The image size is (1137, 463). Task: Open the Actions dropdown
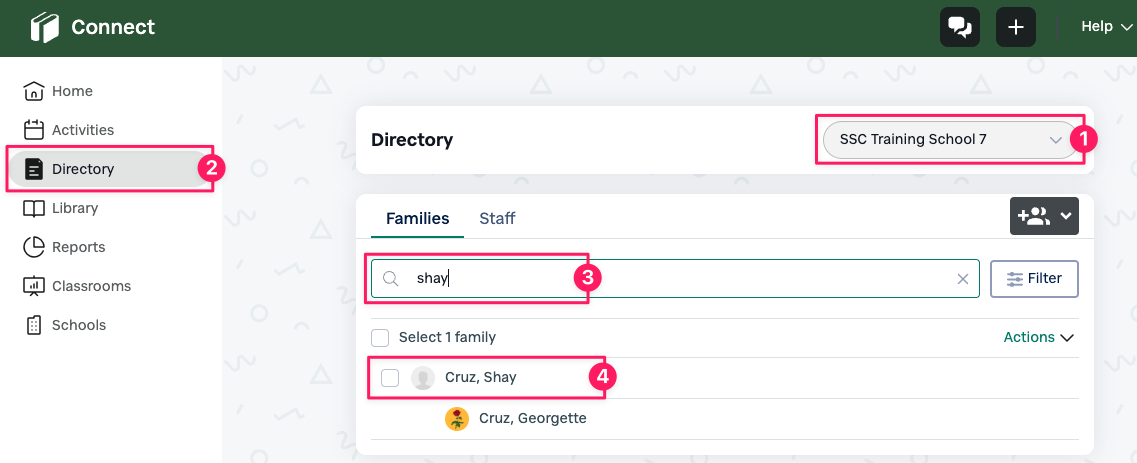coord(1038,338)
